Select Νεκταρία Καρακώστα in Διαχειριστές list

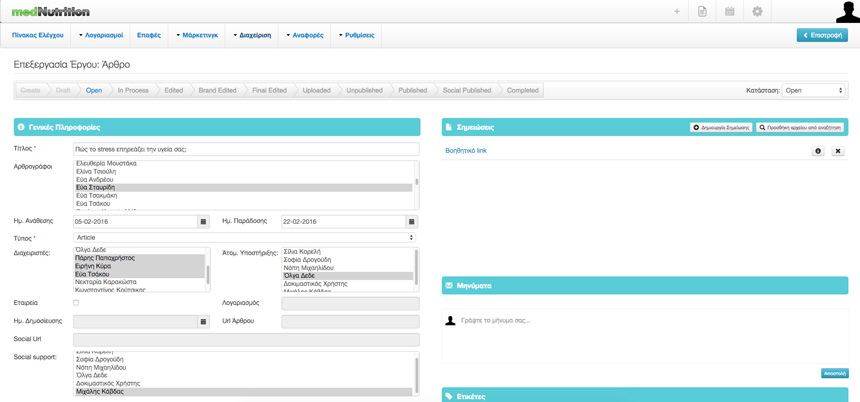click(x=140, y=281)
